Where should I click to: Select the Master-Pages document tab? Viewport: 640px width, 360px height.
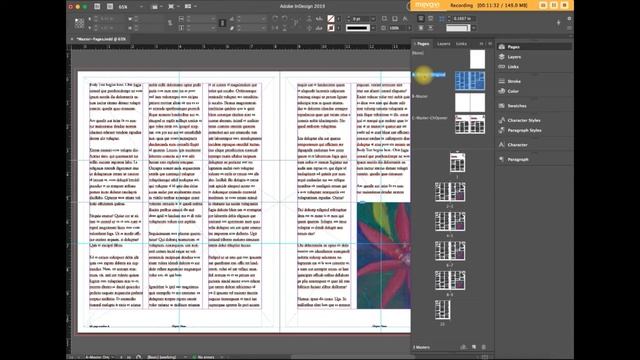pos(100,39)
